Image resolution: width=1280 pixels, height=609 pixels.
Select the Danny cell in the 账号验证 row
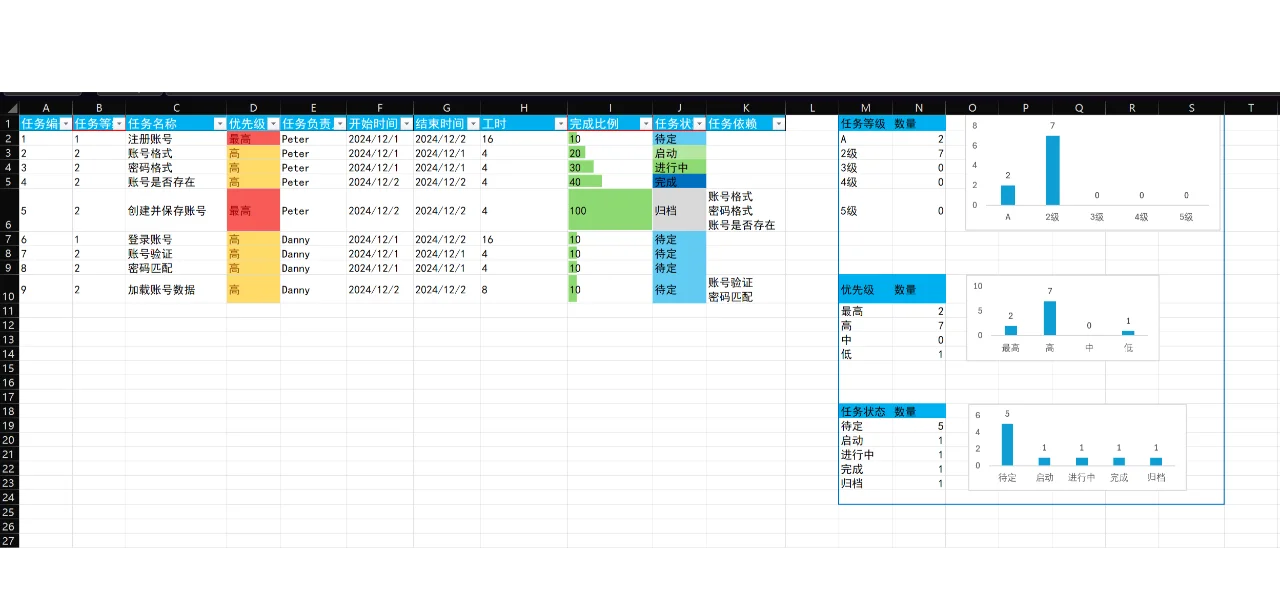tap(313, 254)
